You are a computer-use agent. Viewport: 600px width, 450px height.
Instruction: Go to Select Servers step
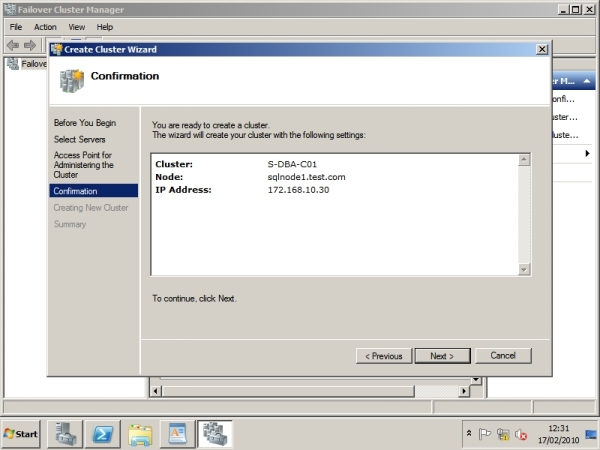[x=80, y=139]
